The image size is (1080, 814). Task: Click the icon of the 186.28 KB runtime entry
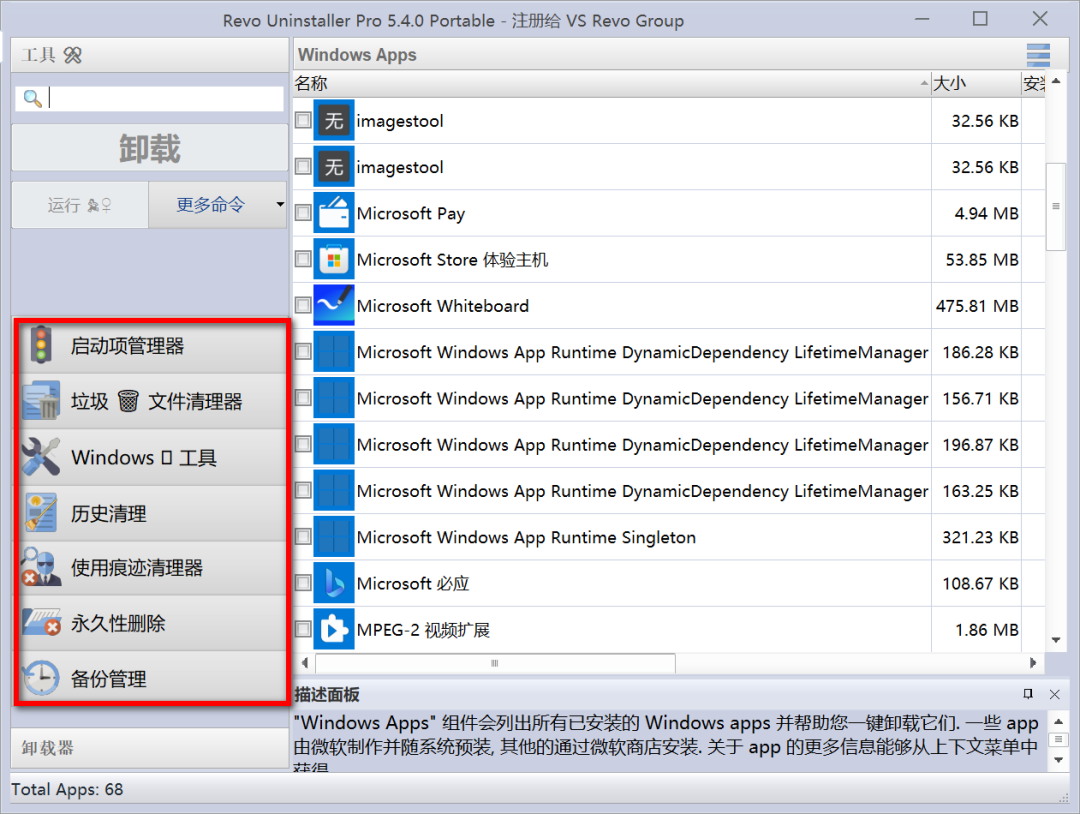(334, 352)
